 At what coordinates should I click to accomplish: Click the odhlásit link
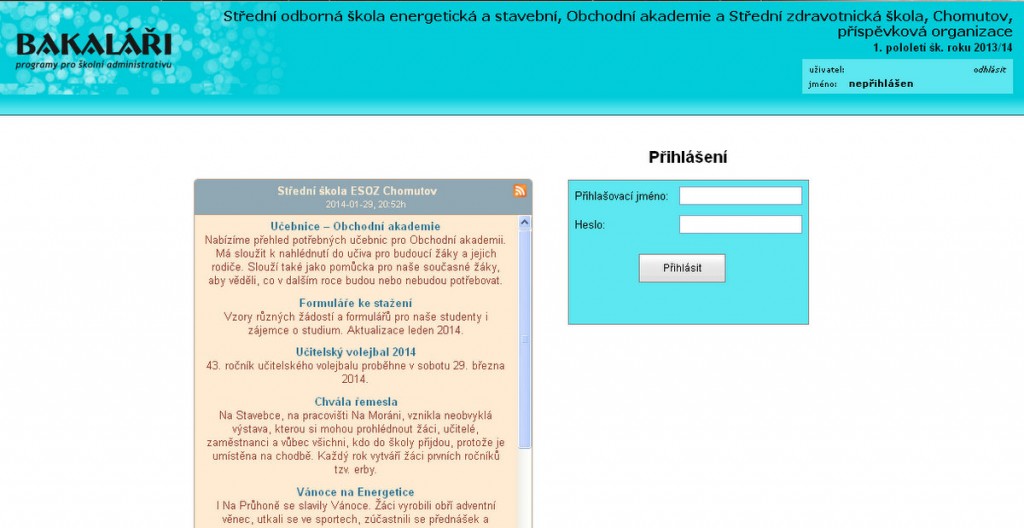click(989, 70)
